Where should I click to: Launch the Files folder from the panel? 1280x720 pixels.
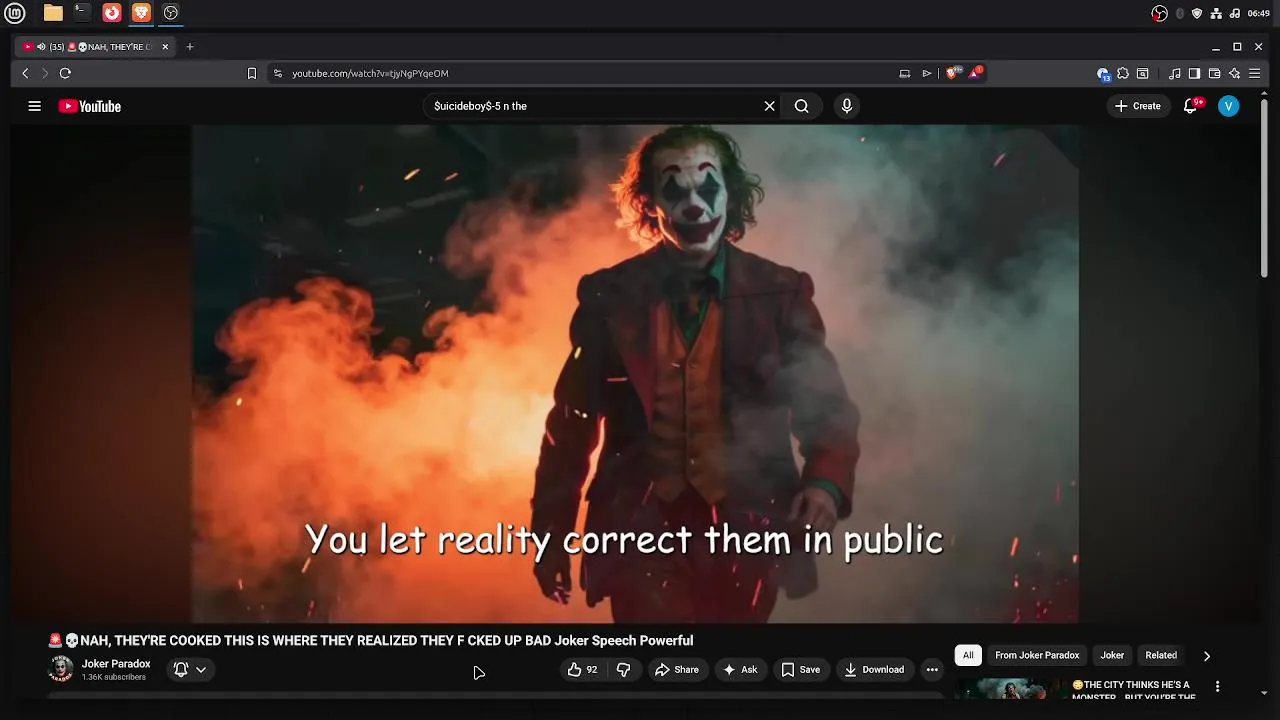(53, 13)
